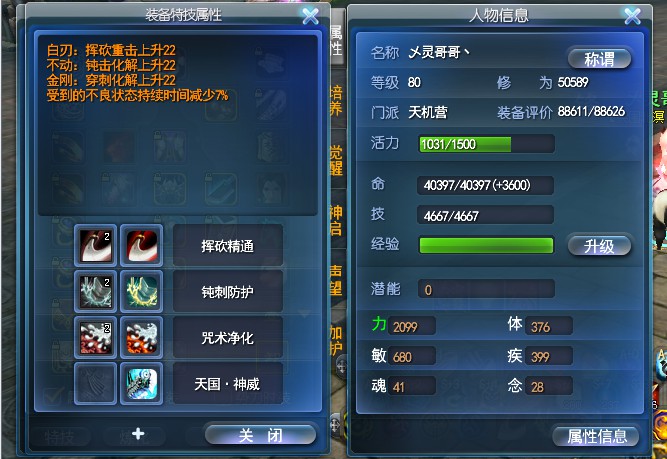Viewport: 667px width, 459px height.
Task: Select the 钝刺防护 yellow lightning armor icon
Action: (x=142, y=292)
